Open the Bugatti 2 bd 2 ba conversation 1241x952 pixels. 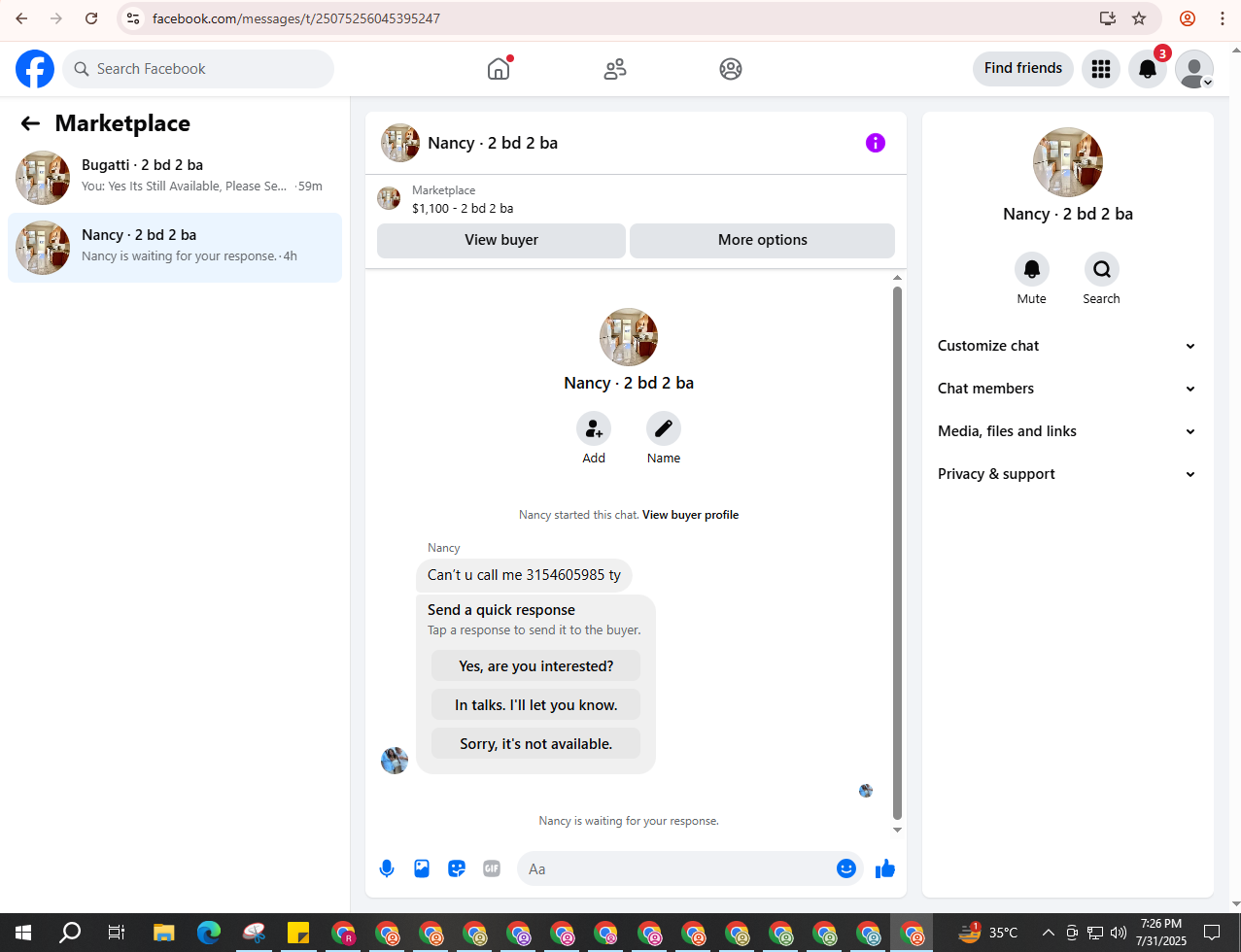(175, 178)
